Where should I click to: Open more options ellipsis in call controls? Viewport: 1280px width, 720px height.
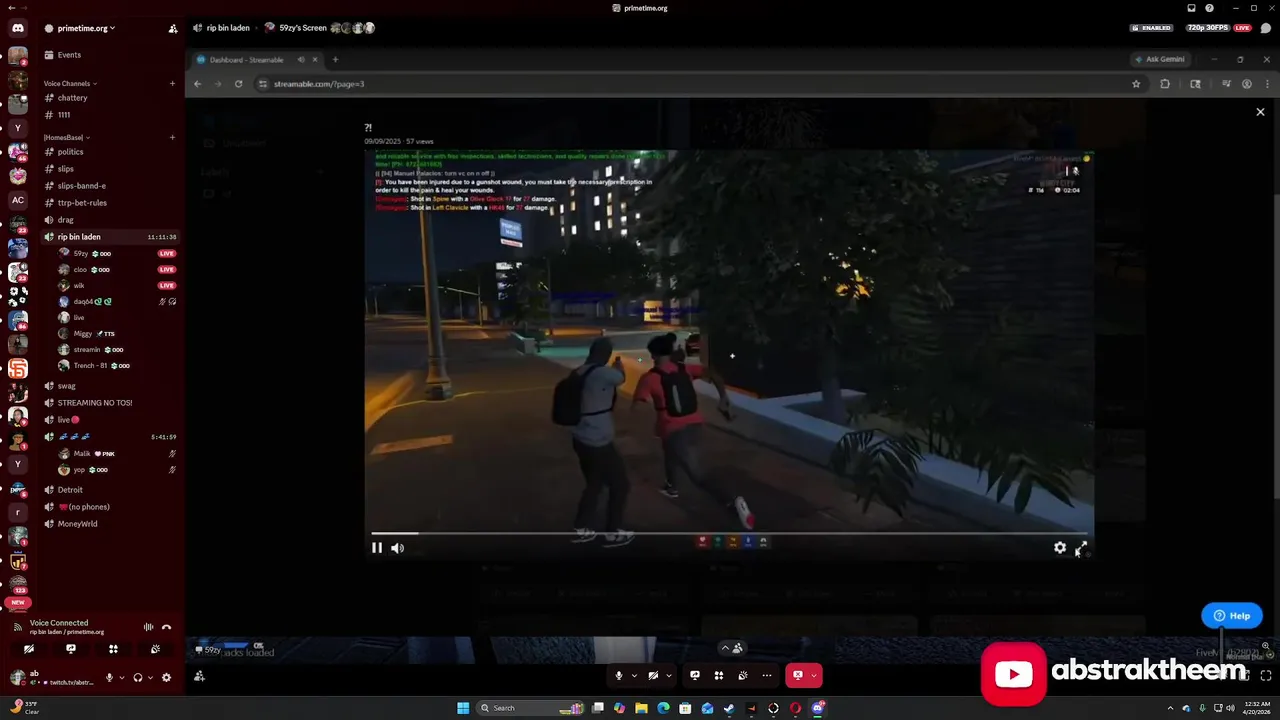(x=767, y=676)
